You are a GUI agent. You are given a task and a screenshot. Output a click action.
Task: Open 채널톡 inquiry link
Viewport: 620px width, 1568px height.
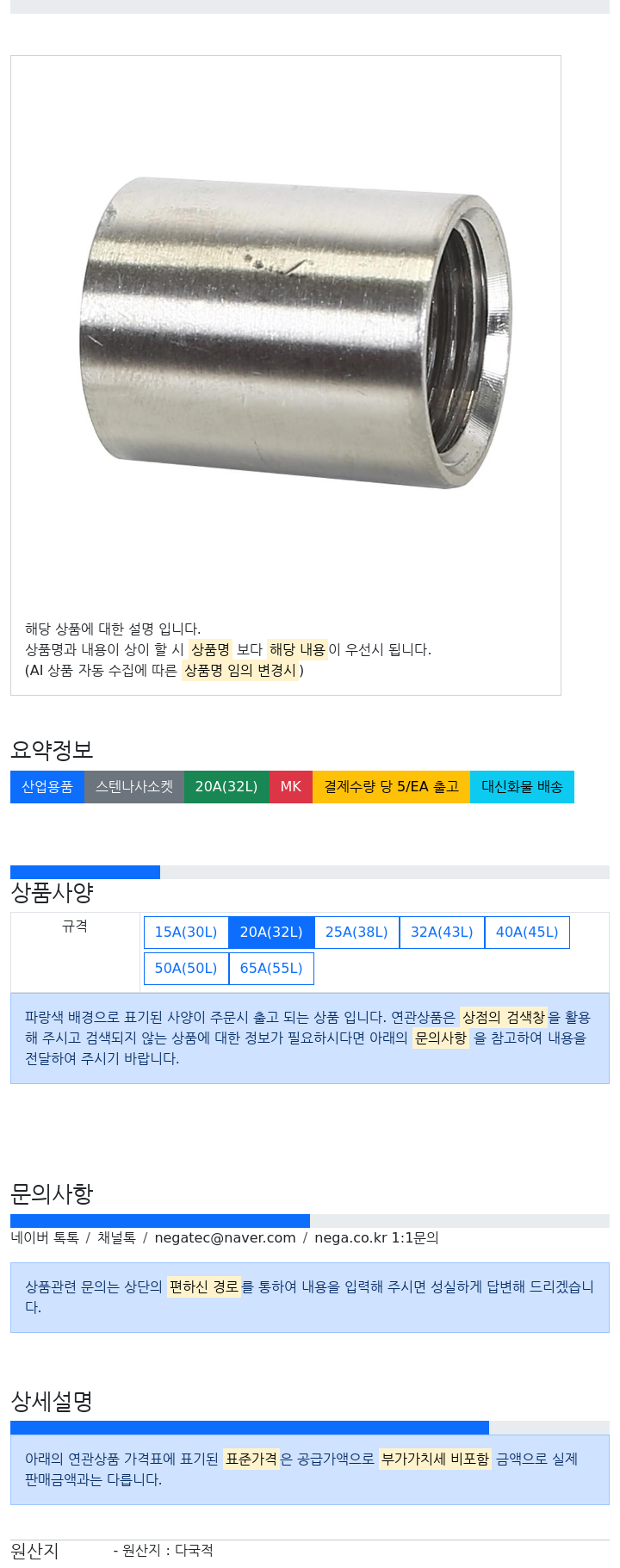(116, 1238)
